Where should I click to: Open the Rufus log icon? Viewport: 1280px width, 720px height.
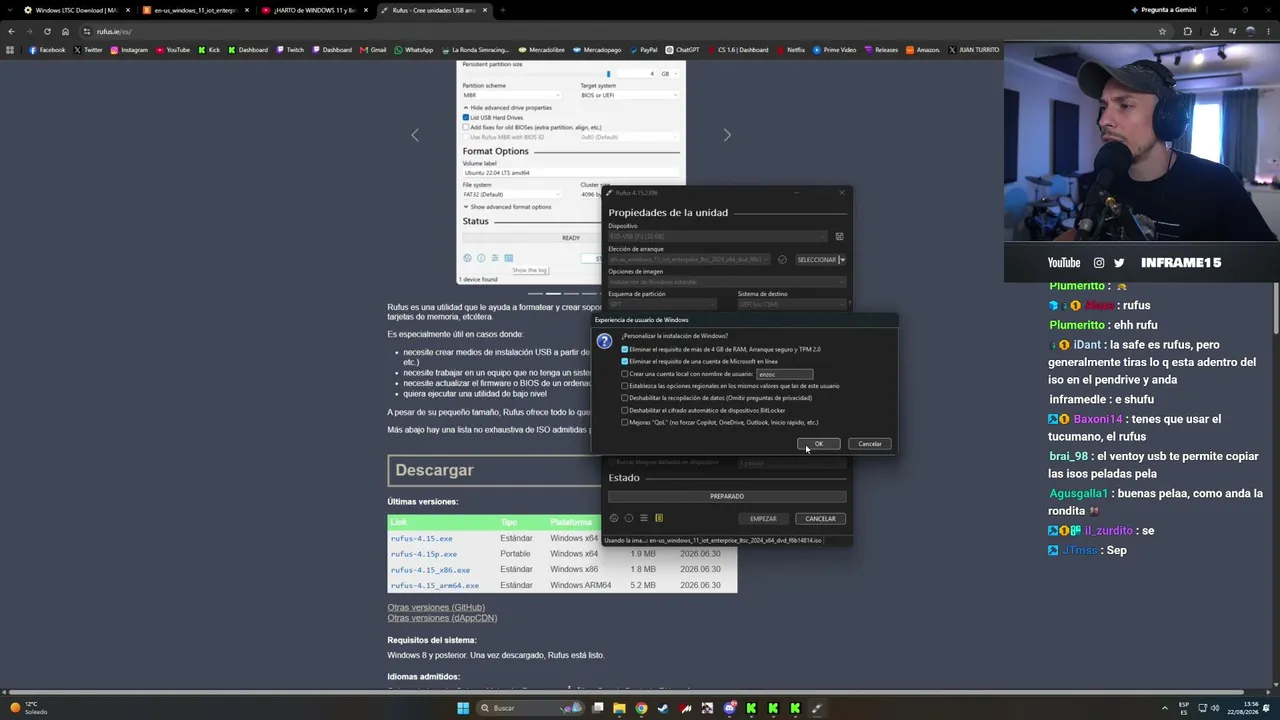tap(659, 518)
